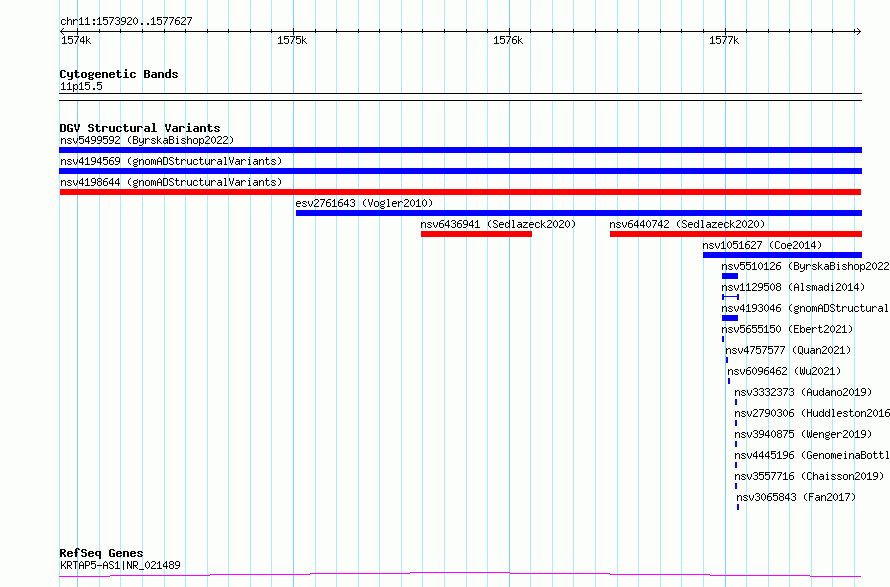Click nsv3557716 (Chaisson2019) label

[x=809, y=476]
